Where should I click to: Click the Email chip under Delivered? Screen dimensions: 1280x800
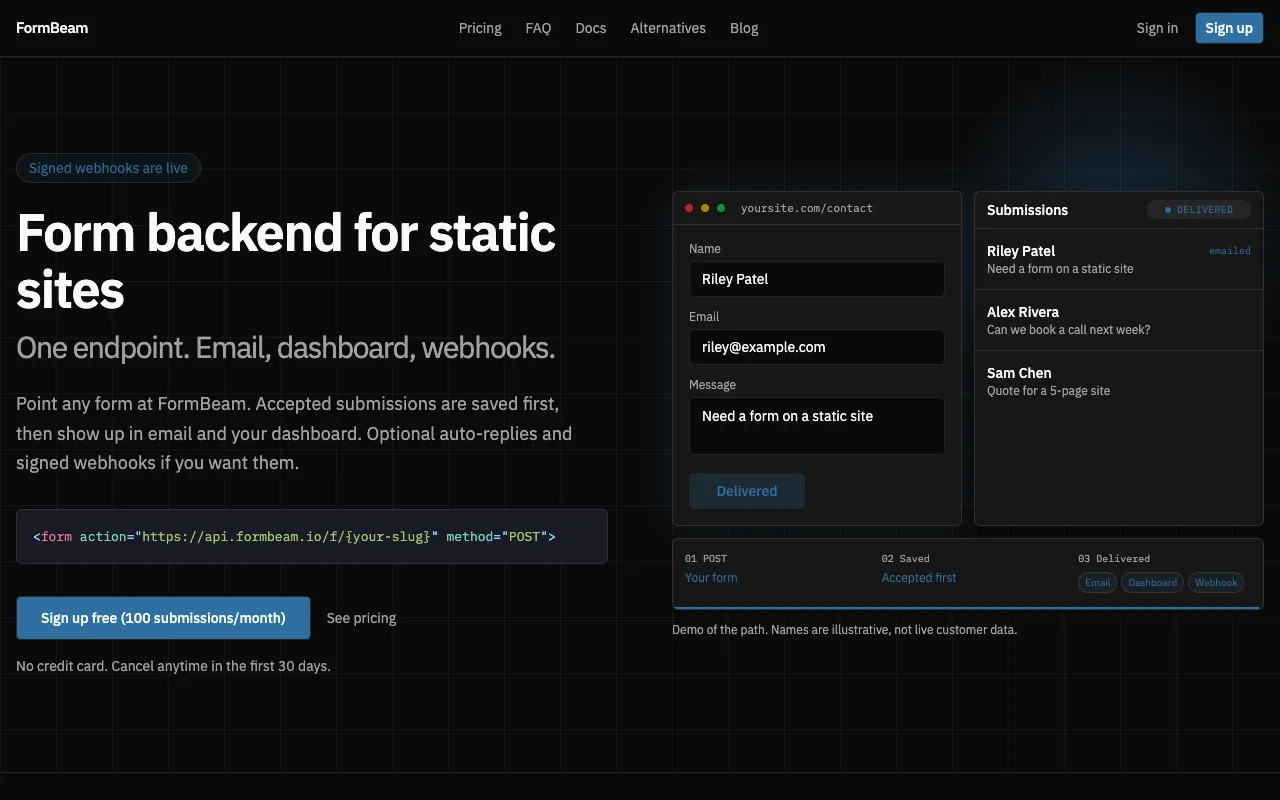pos(1098,582)
